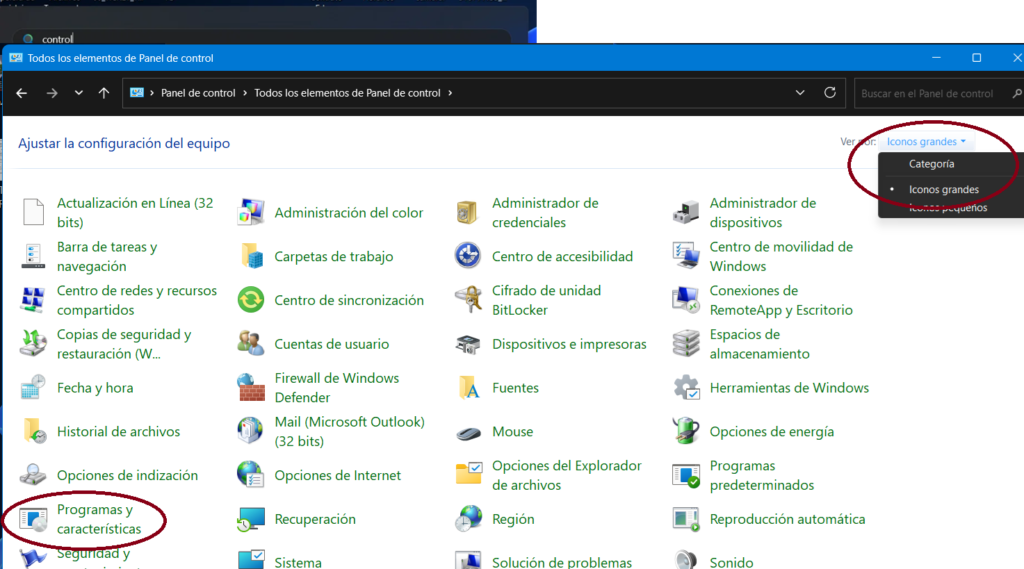Click the Centro de accesibilidad icon
Image resolution: width=1024 pixels, height=569 pixels.
point(467,256)
